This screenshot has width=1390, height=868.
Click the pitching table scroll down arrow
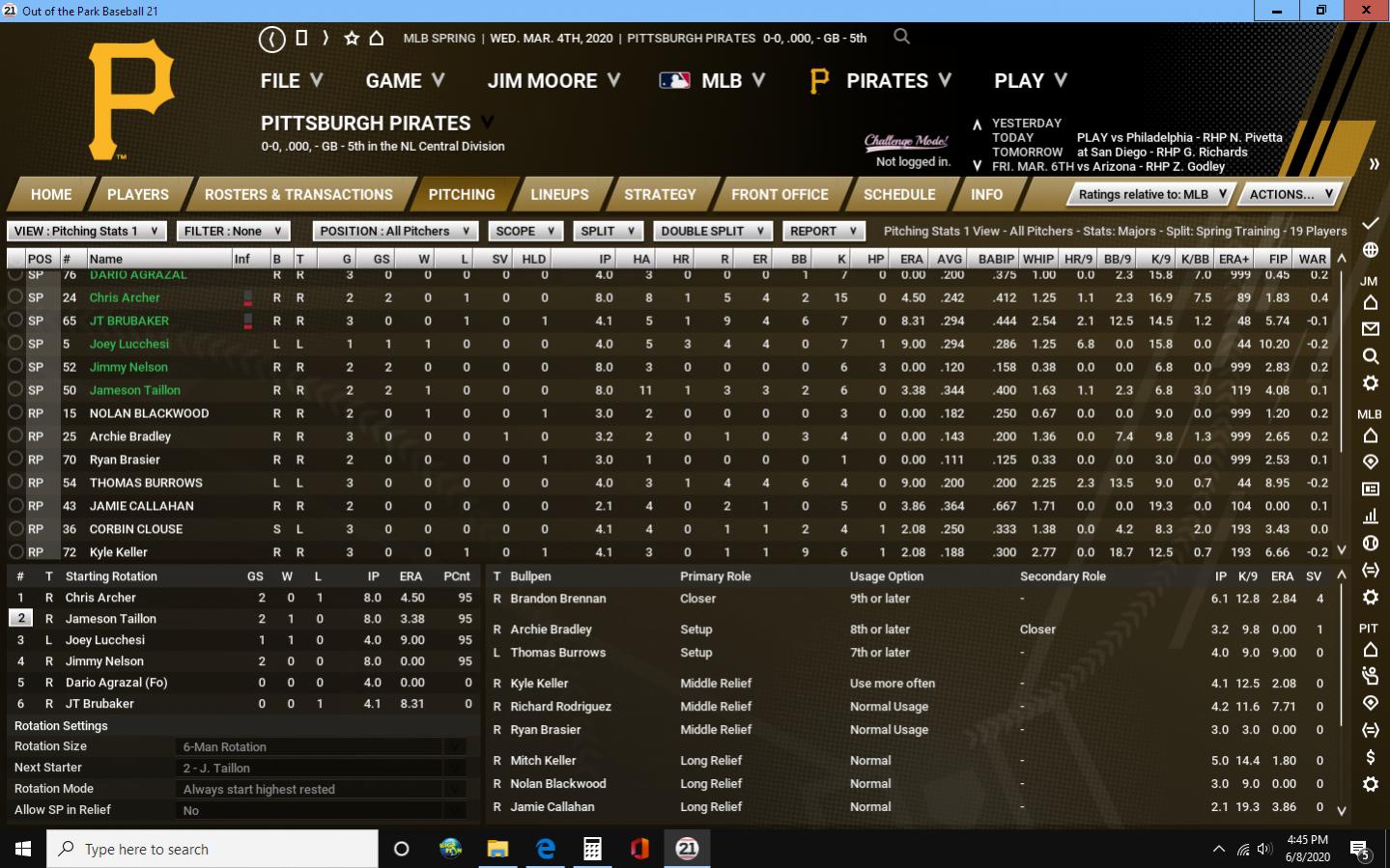1341,550
